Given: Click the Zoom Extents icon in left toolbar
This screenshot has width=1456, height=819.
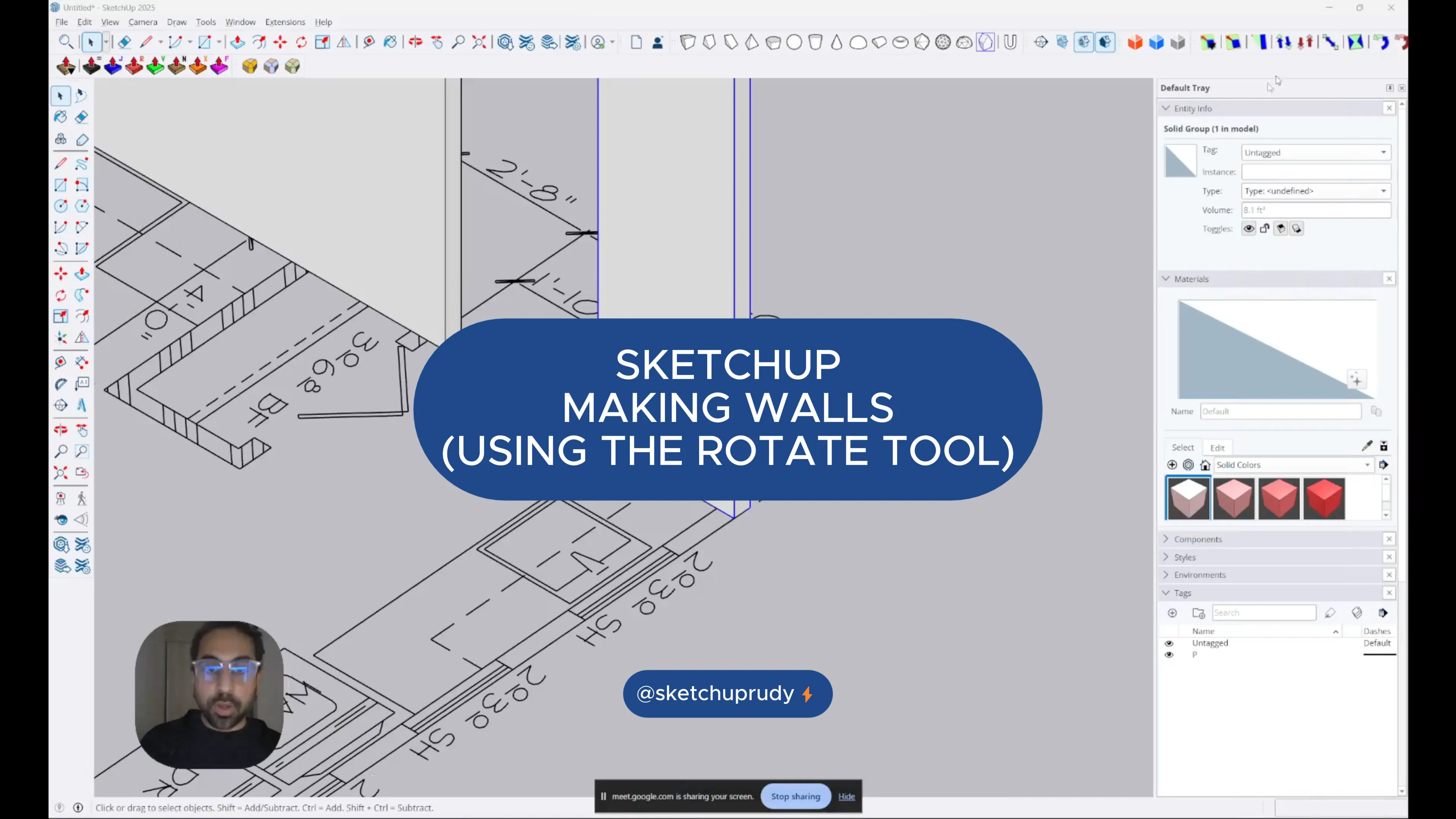Looking at the screenshot, I should pos(61,472).
